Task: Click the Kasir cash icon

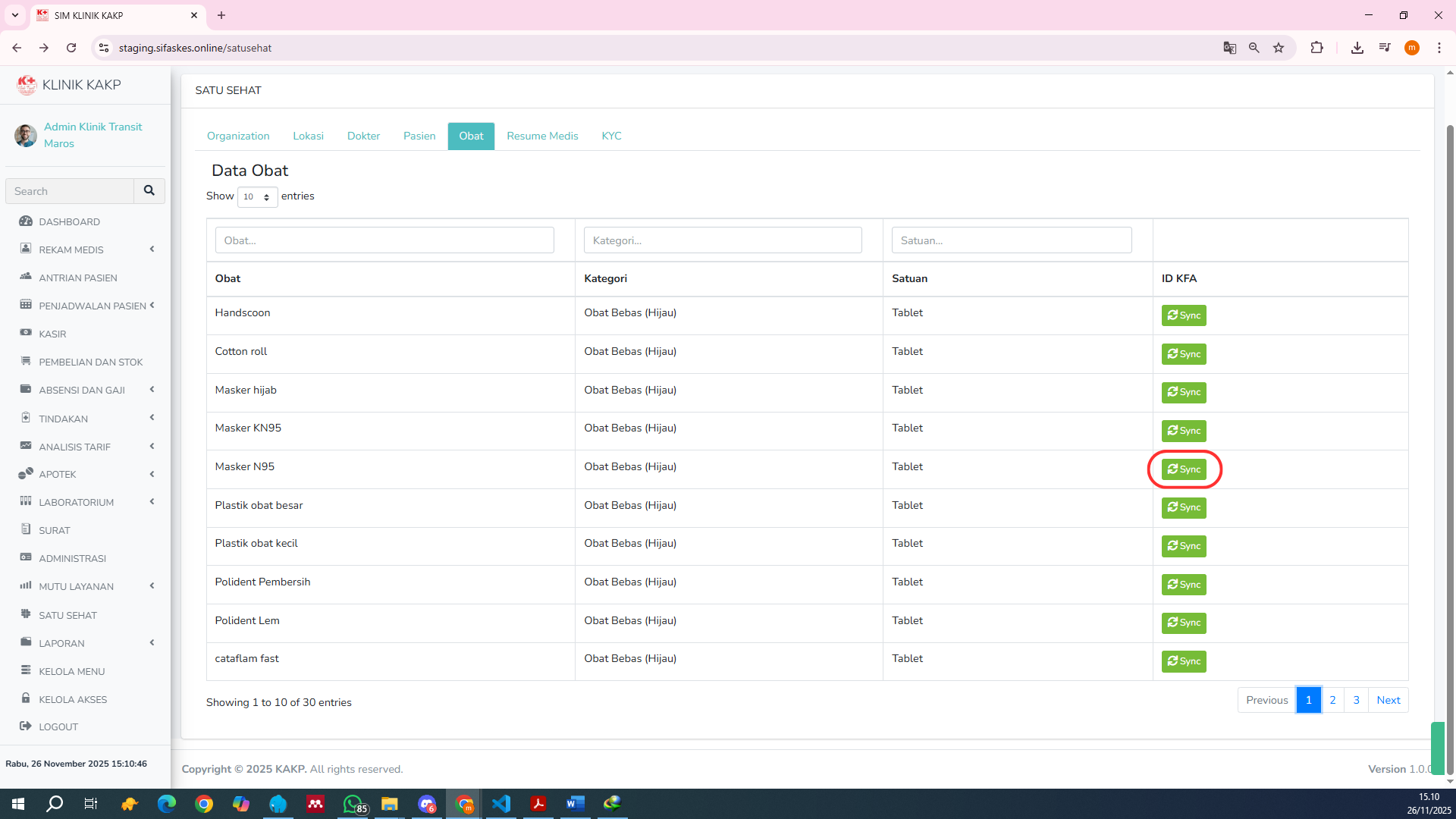Action: coord(26,333)
